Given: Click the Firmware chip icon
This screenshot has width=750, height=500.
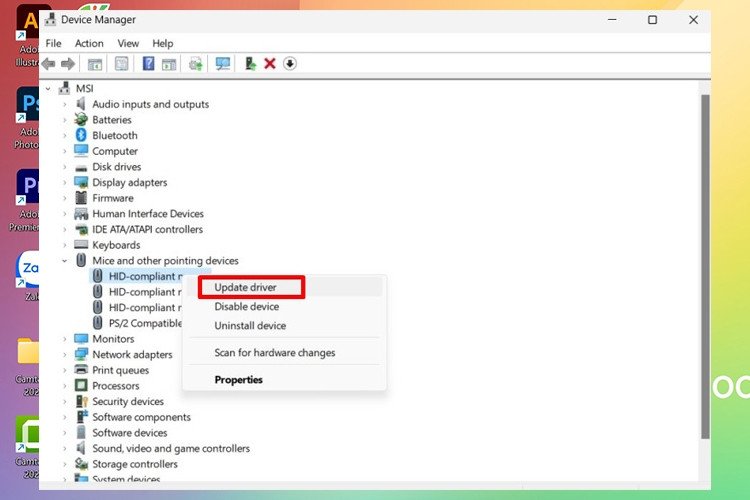Looking at the screenshot, I should 81,198.
